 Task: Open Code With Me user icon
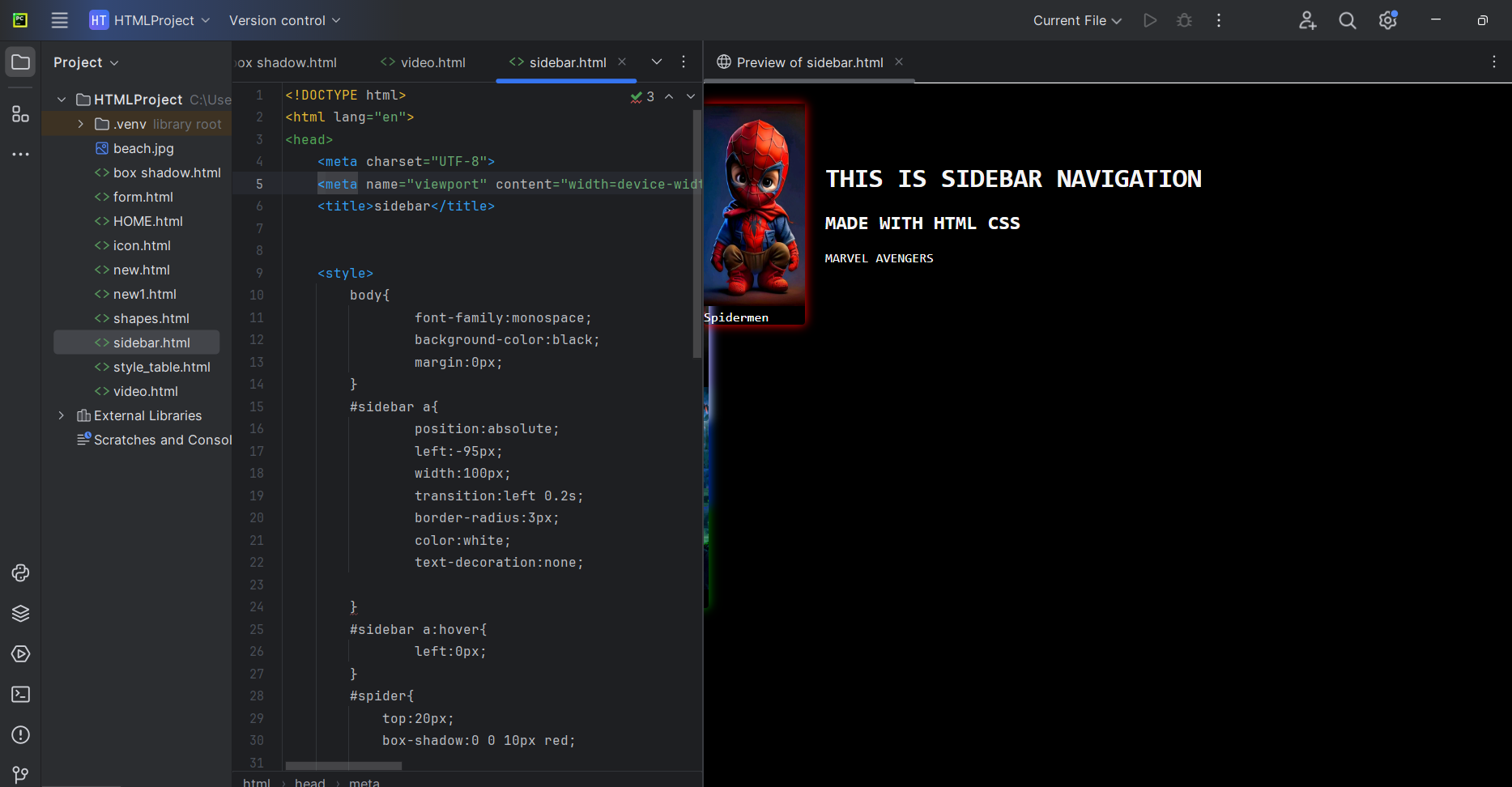tap(1307, 20)
